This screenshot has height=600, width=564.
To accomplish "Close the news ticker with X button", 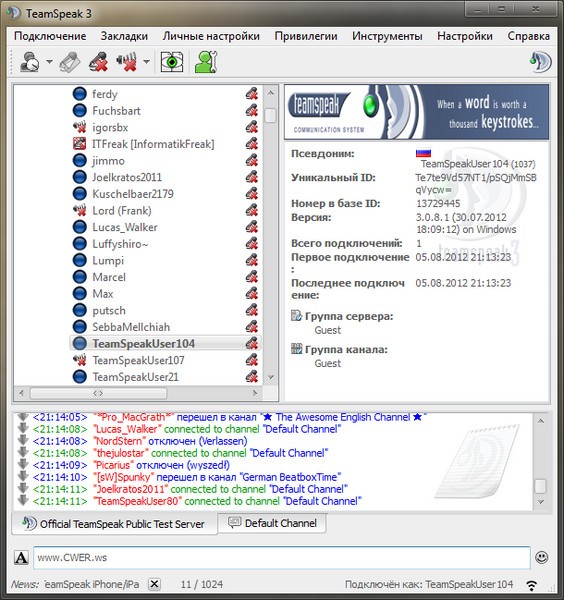I will [x=154, y=584].
